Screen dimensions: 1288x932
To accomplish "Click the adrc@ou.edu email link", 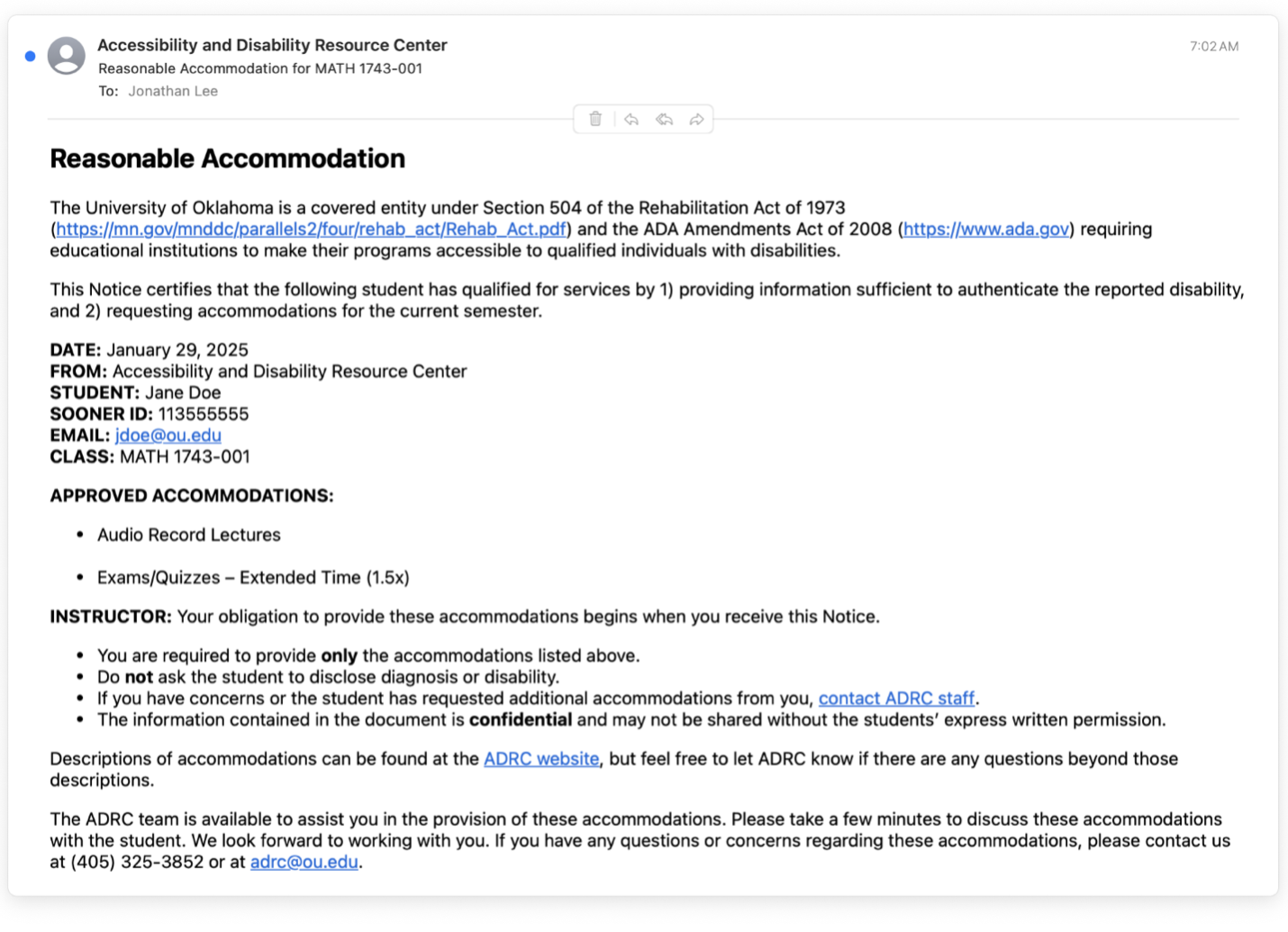I will pos(304,863).
